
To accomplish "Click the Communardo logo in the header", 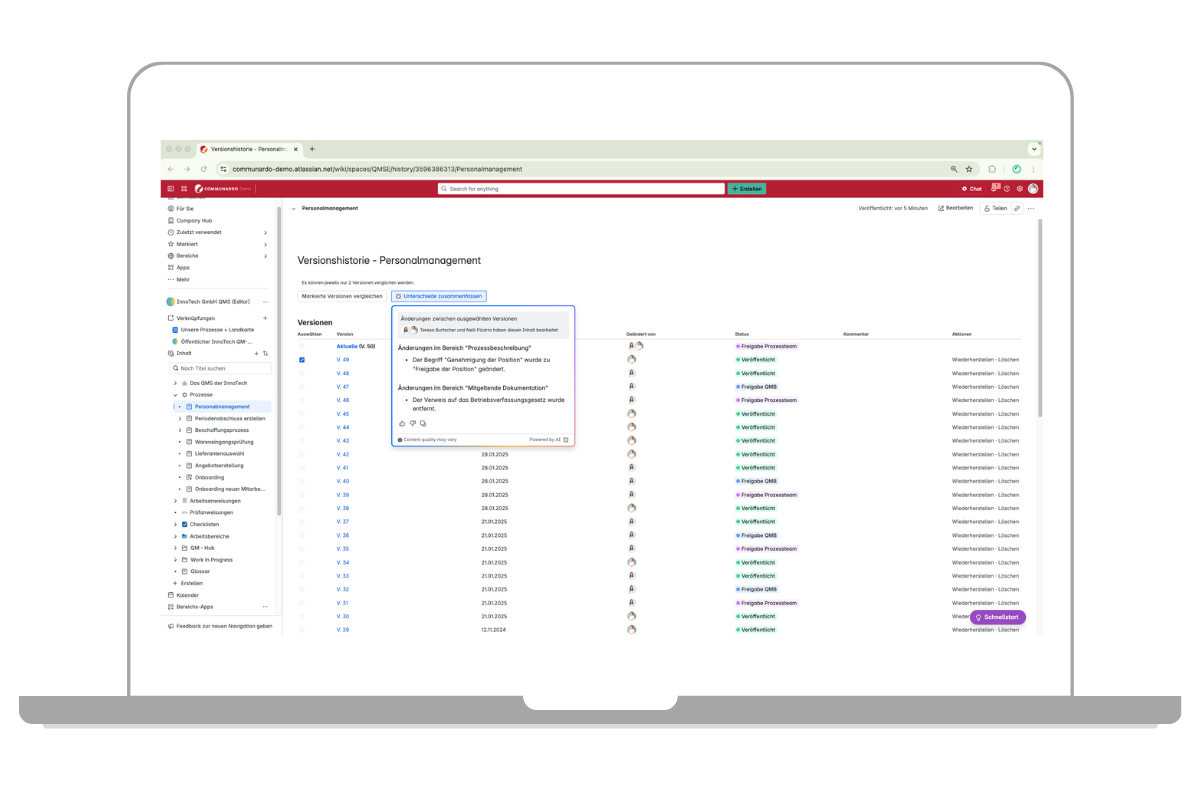I will coord(223,188).
